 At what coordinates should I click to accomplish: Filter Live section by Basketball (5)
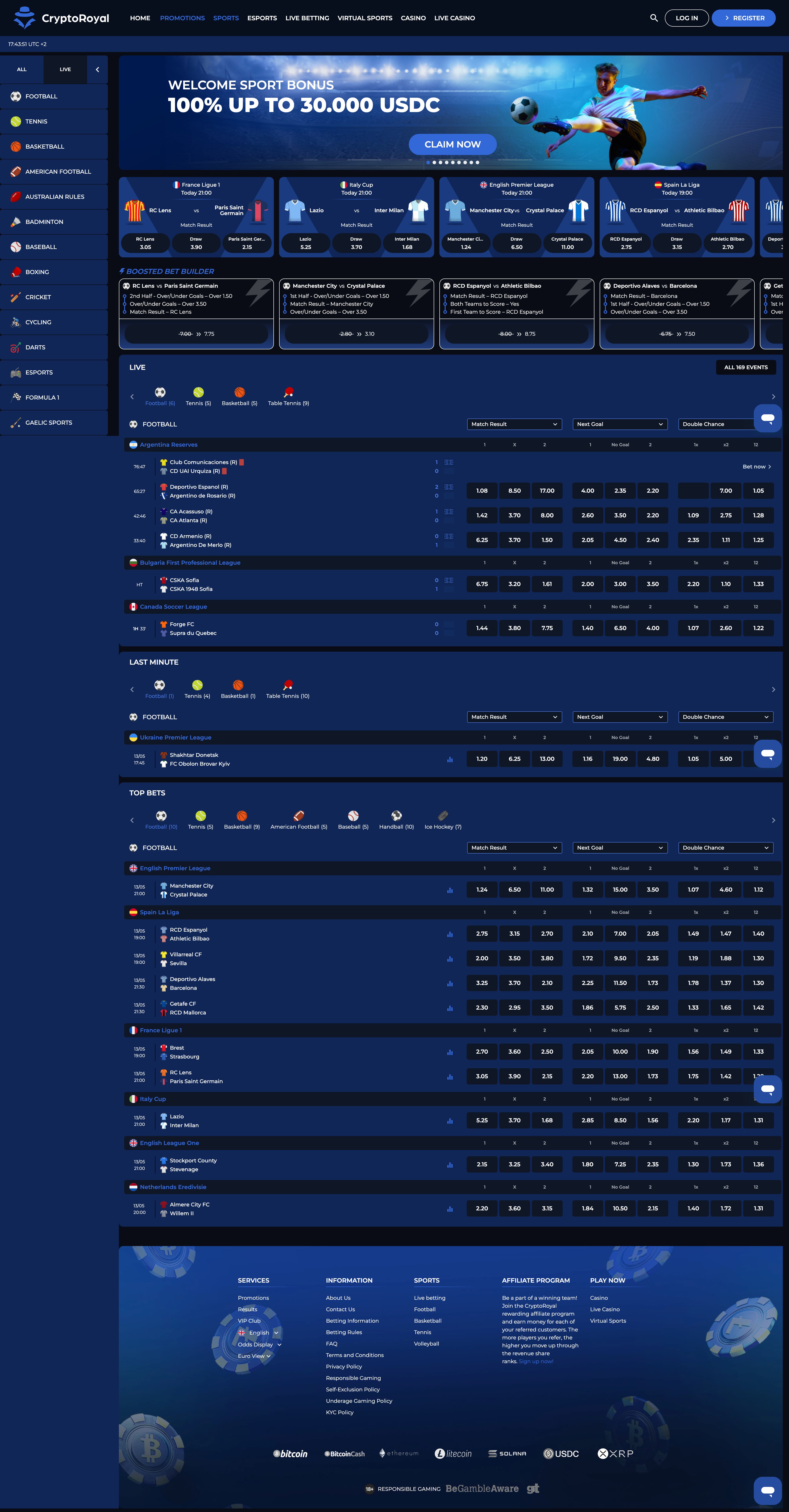[x=240, y=397]
